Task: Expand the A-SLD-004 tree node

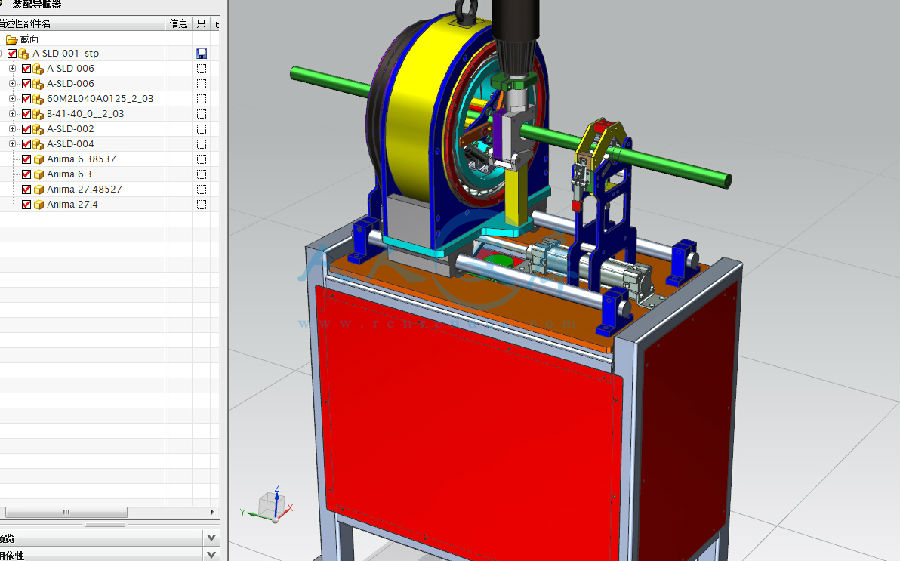Action: point(13,144)
